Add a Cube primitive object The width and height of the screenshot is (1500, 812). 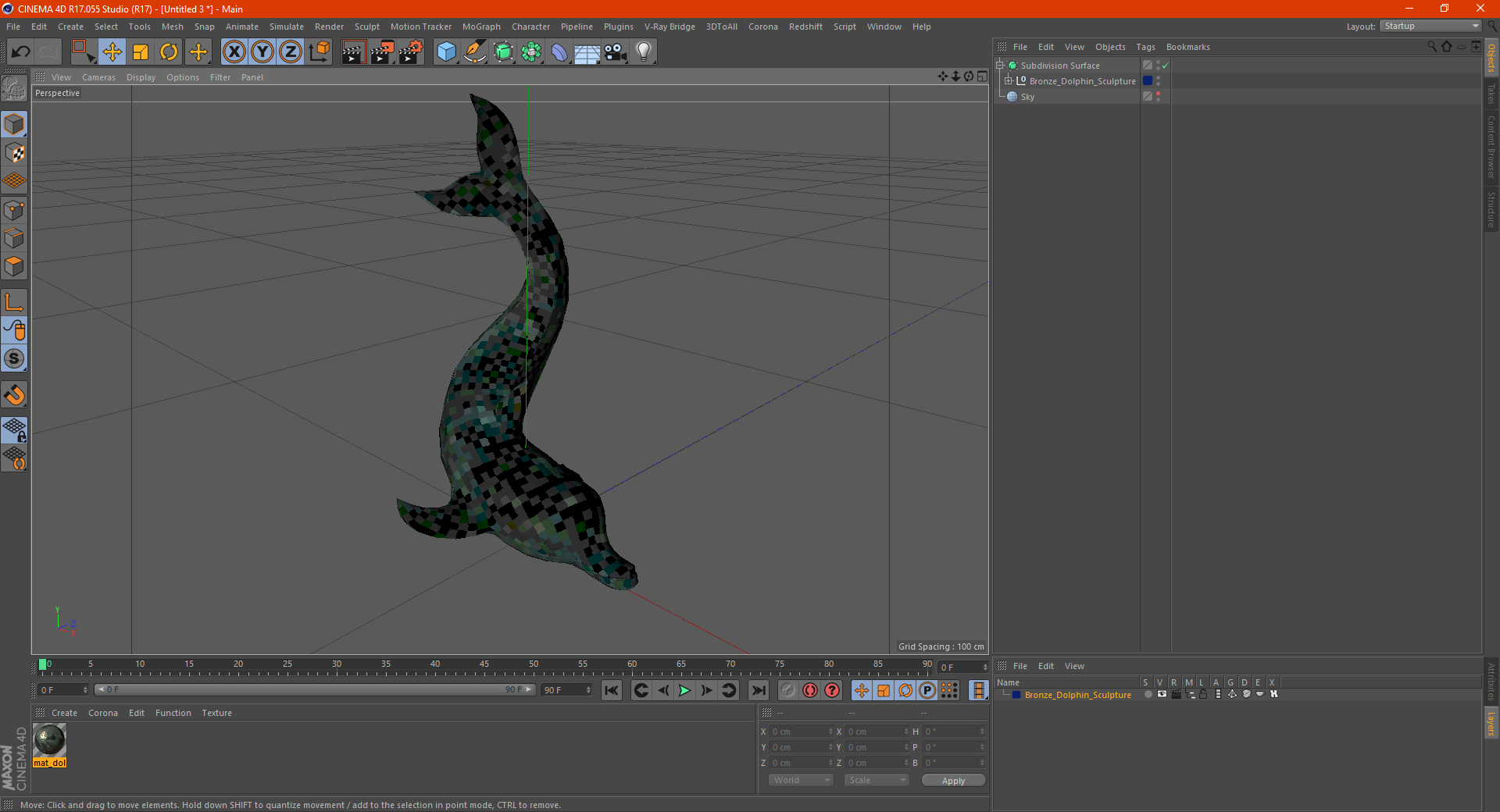click(446, 52)
